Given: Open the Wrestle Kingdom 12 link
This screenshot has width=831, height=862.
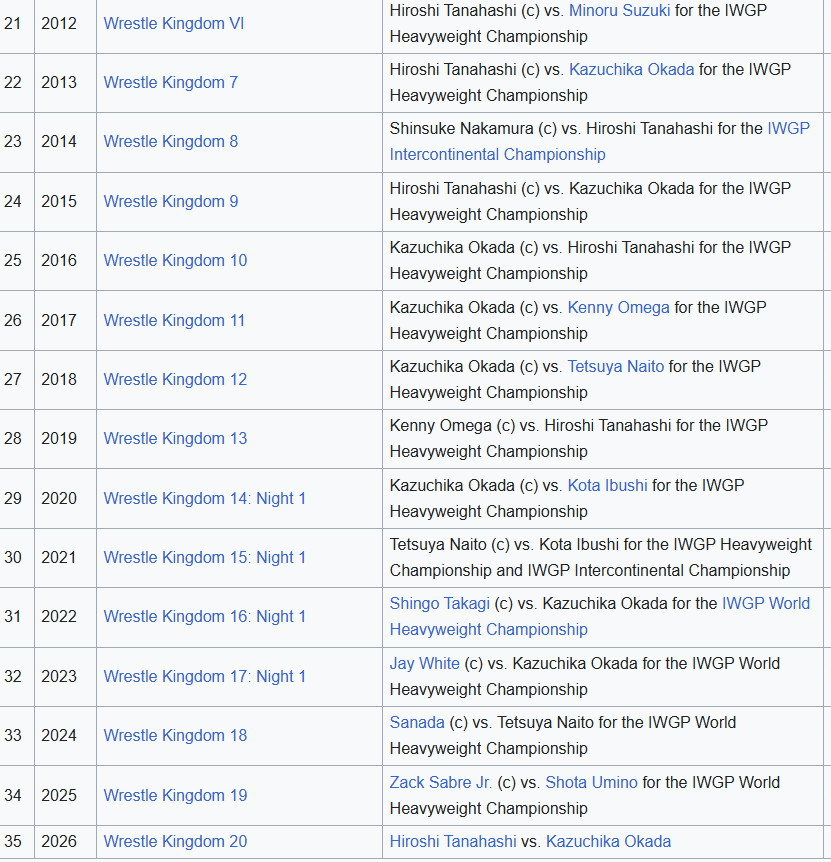Looking at the screenshot, I should tap(175, 380).
